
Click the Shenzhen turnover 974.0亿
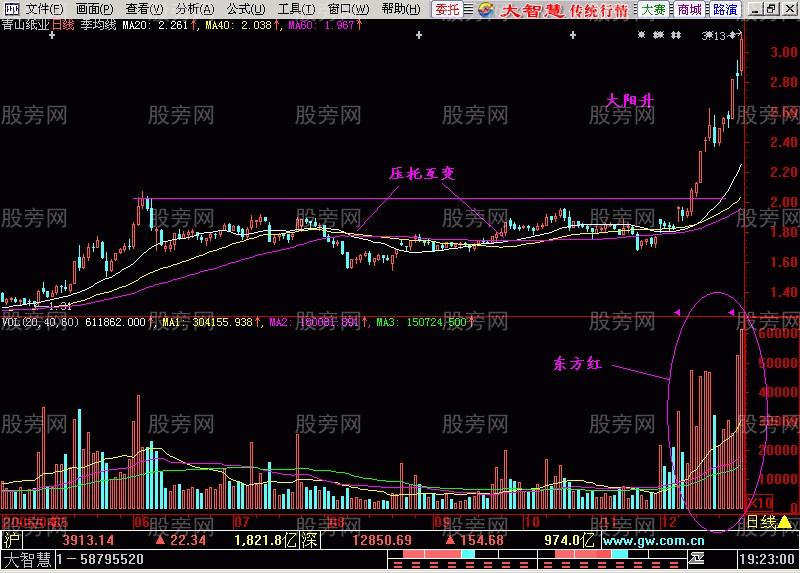point(569,540)
